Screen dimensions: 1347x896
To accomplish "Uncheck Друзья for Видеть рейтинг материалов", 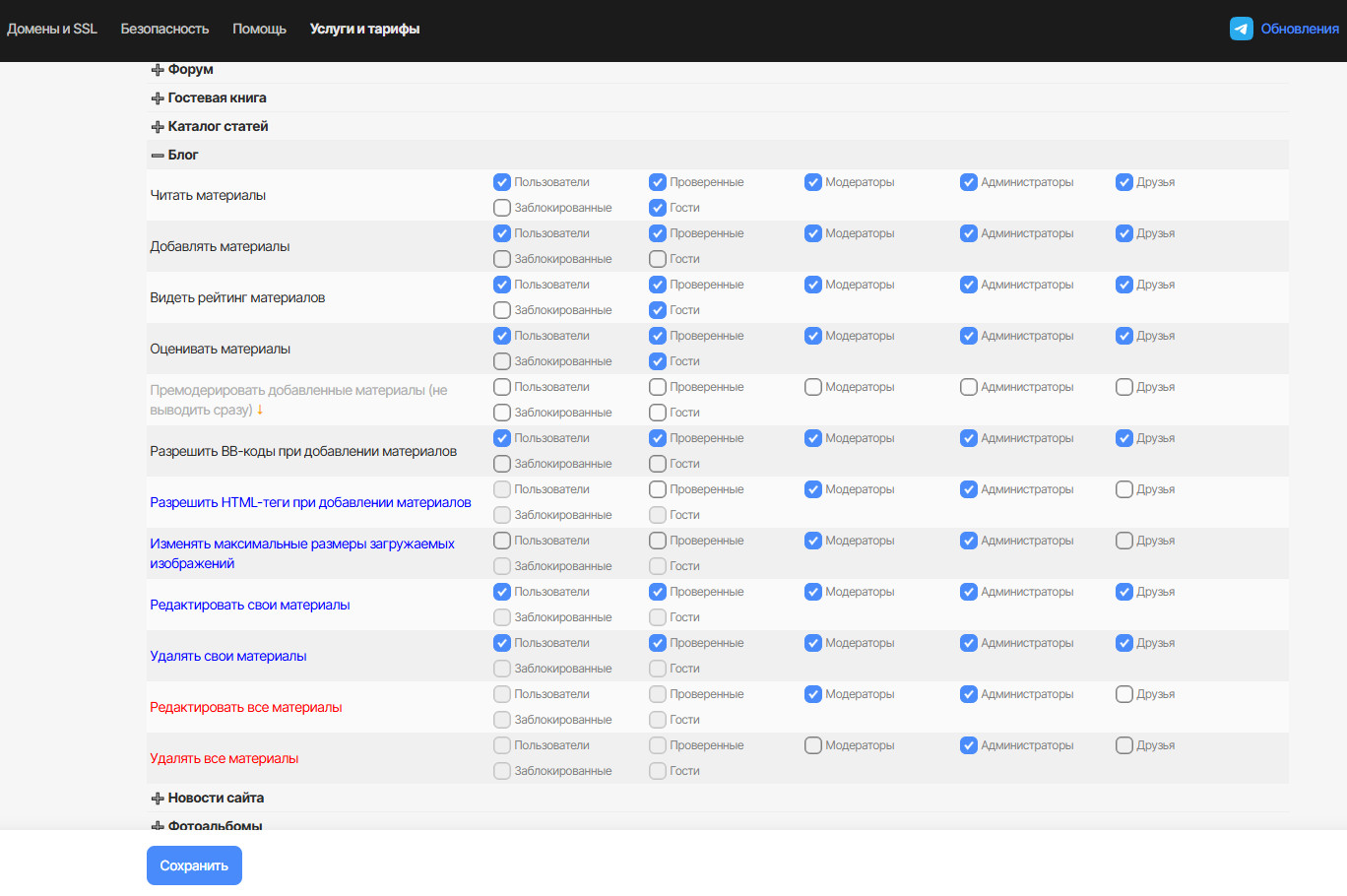I will (1124, 285).
